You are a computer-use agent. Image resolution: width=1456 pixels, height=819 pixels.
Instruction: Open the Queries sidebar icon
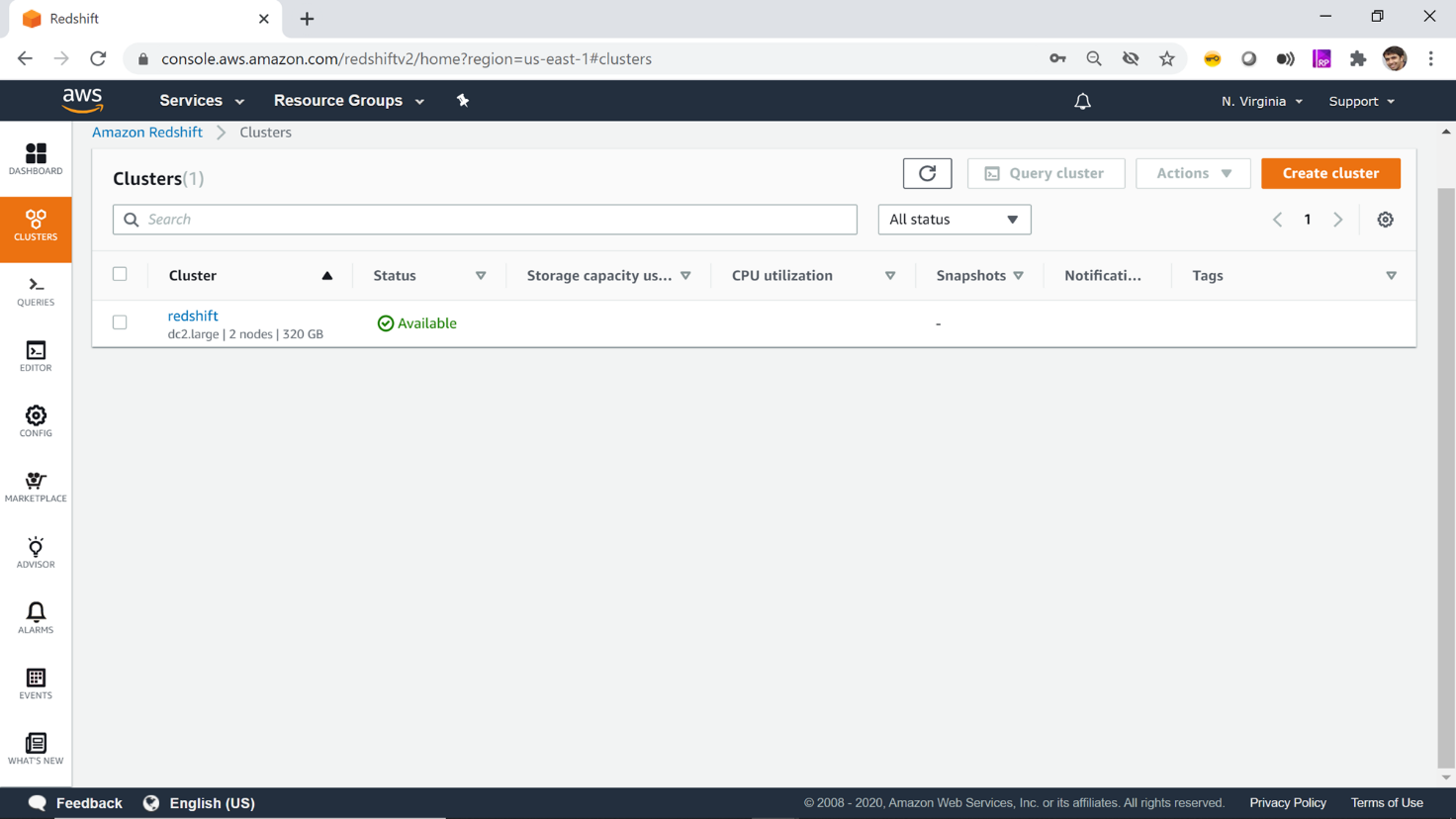pyautogui.click(x=36, y=292)
